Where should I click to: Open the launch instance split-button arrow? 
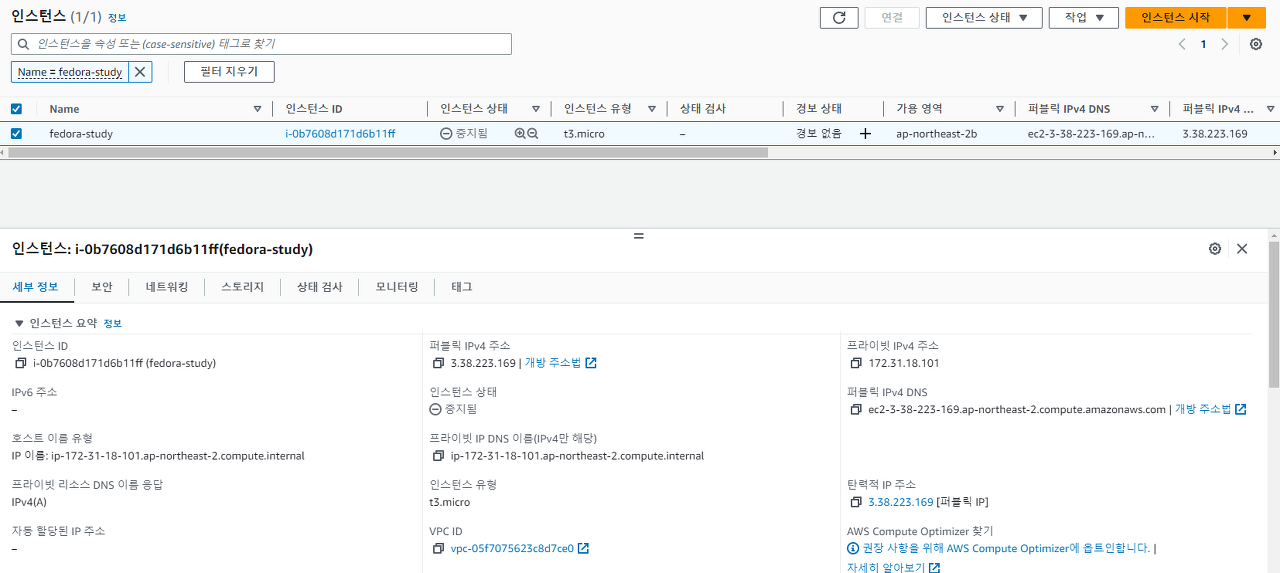coord(1246,17)
